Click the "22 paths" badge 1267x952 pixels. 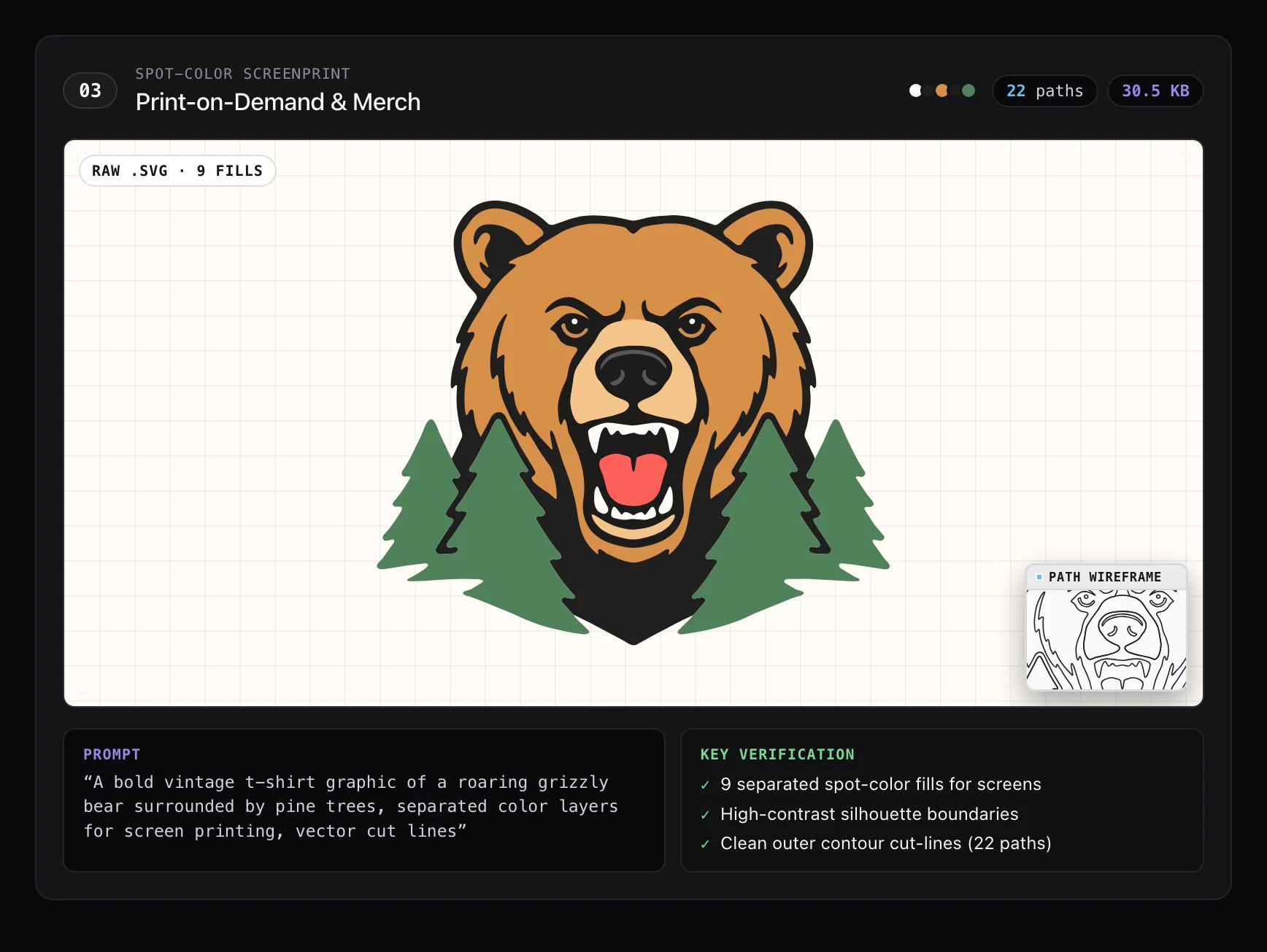coord(1044,91)
